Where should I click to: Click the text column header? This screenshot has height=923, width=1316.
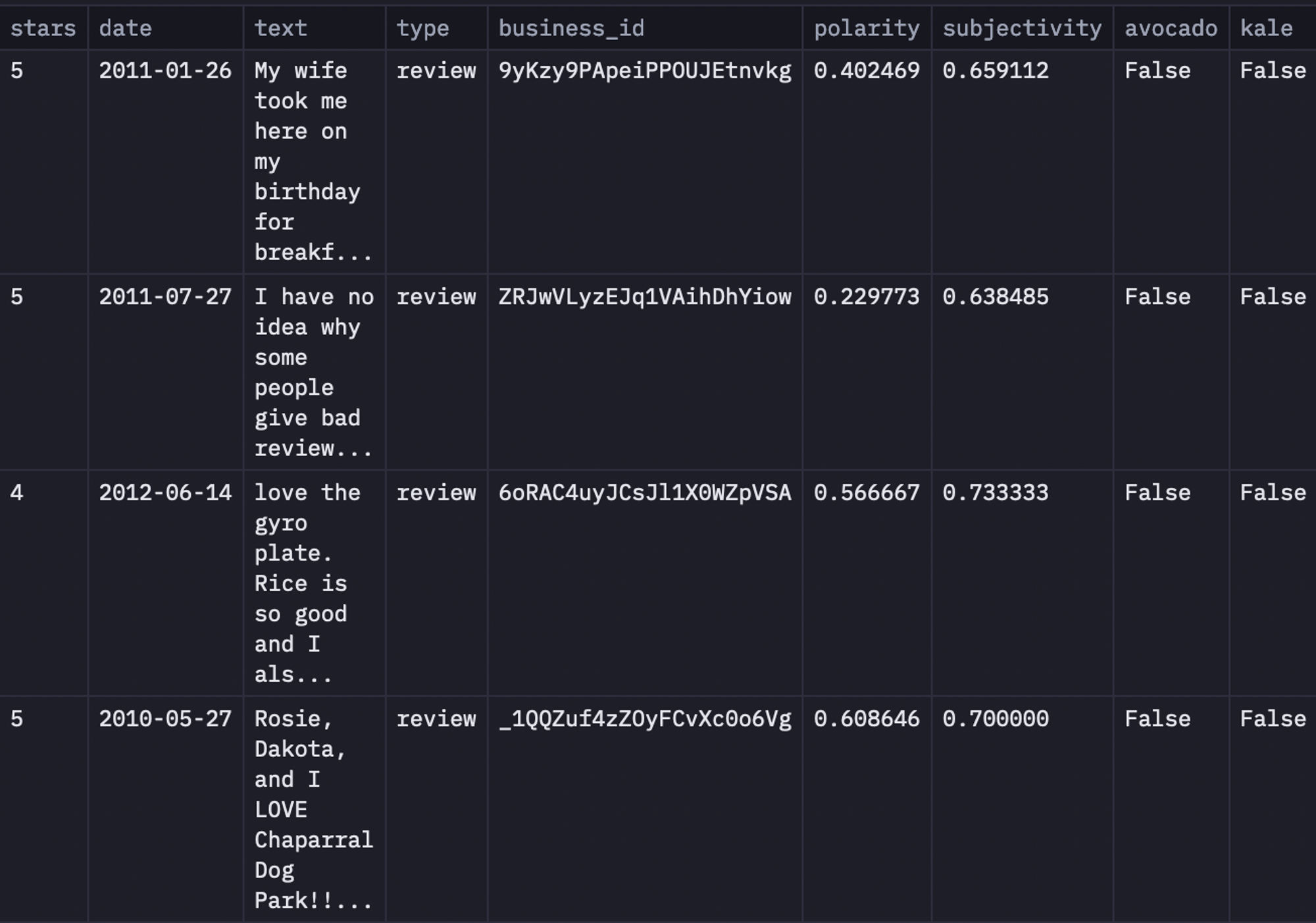[x=315, y=28]
